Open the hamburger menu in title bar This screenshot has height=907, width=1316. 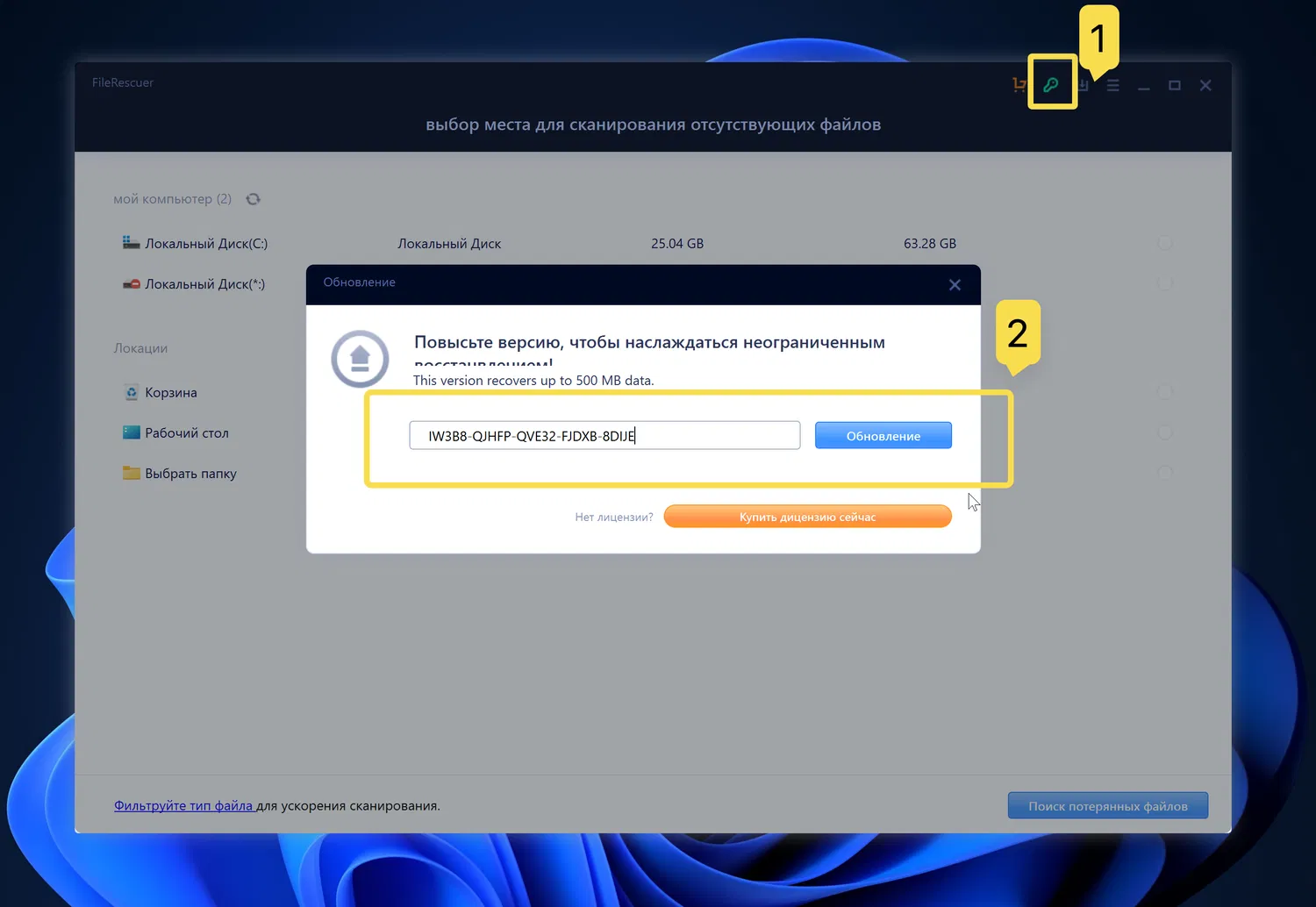pyautogui.click(x=1113, y=85)
